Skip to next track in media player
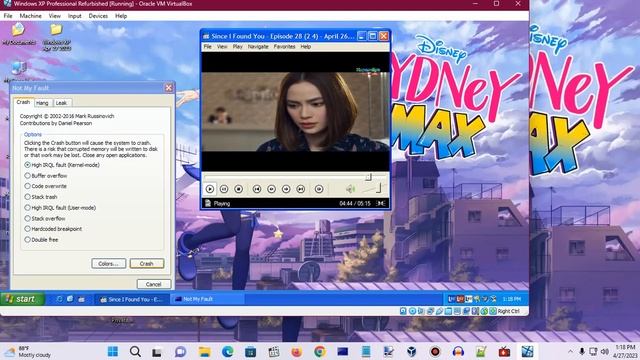This screenshot has height=360, width=640. pos(301,189)
